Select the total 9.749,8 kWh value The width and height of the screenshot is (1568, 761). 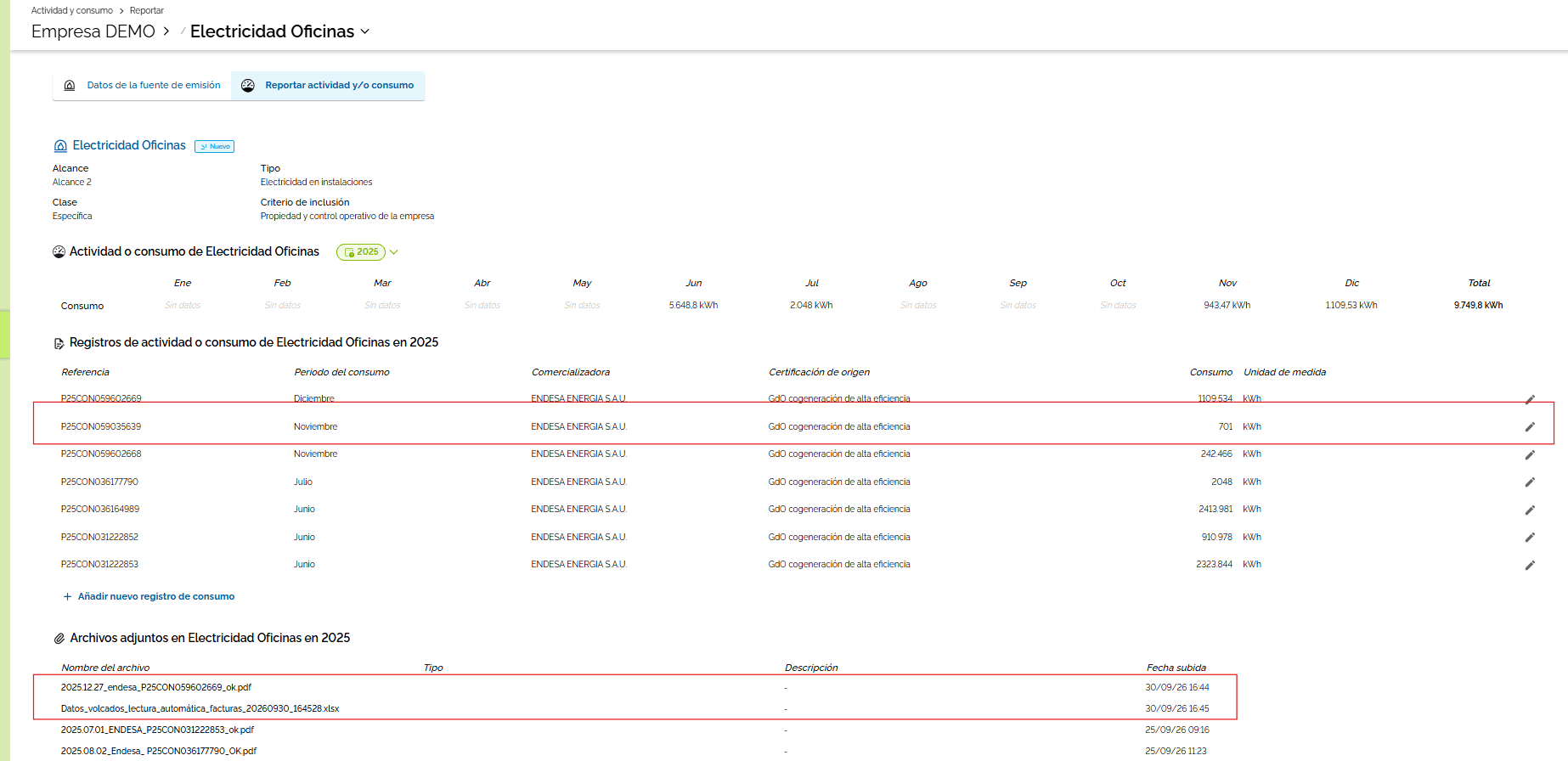[x=1478, y=306]
